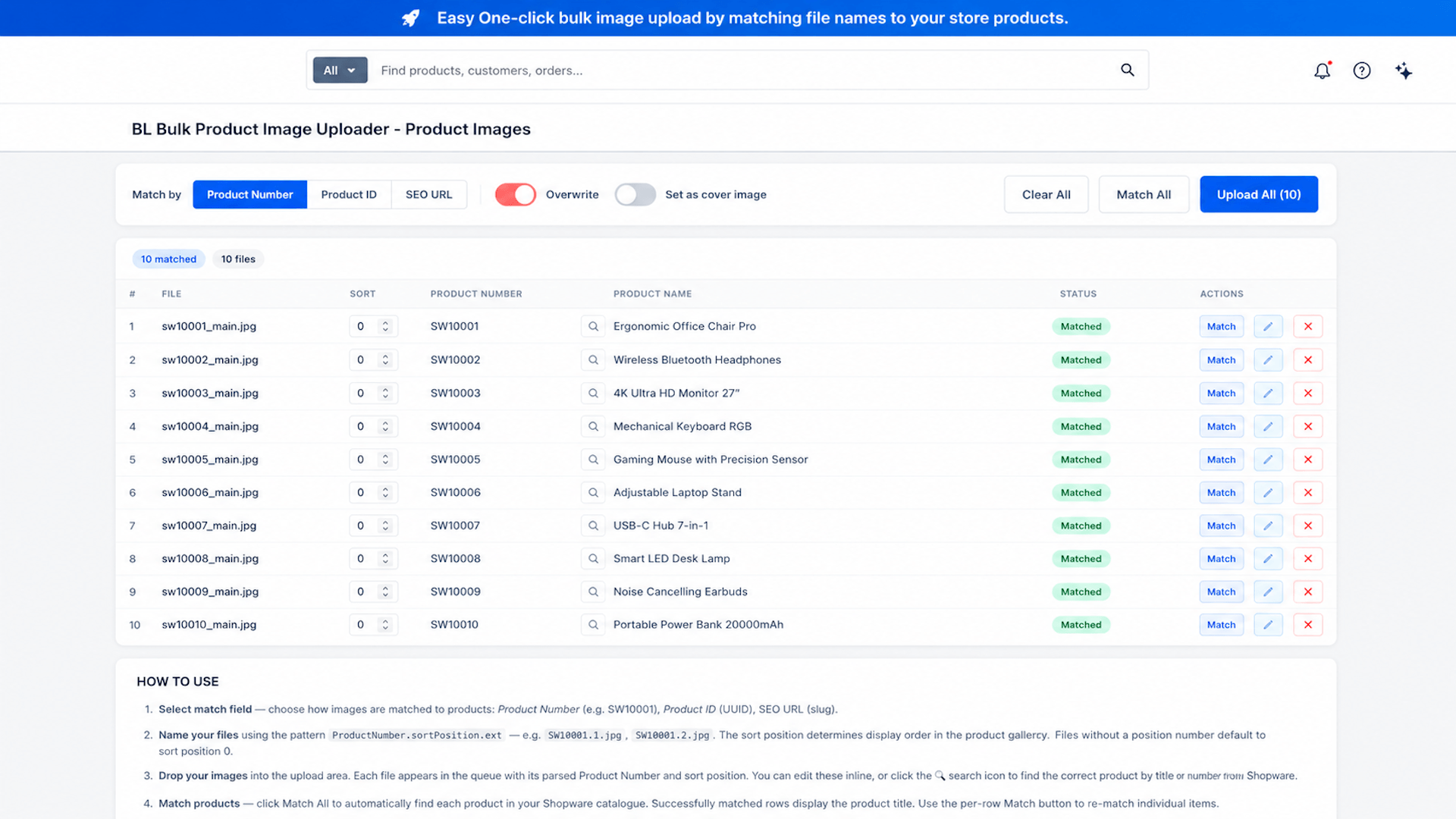Delete the Portable Power Bank row
The image size is (1456, 819).
[1308, 625]
